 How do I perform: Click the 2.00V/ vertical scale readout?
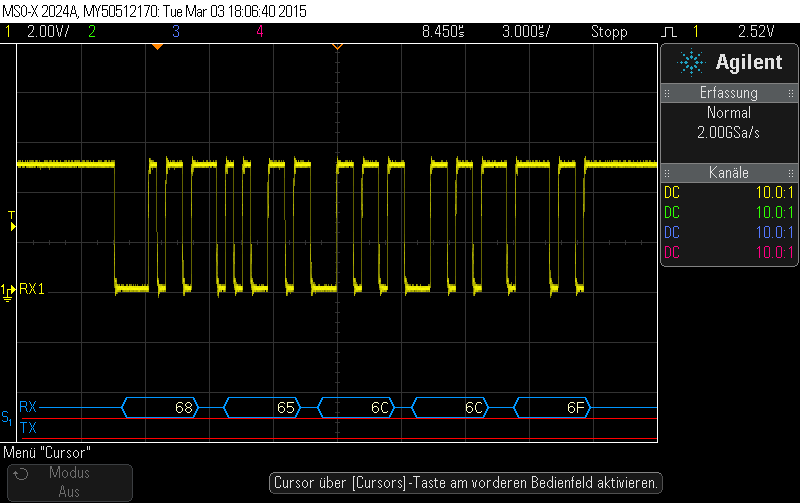(x=47, y=32)
